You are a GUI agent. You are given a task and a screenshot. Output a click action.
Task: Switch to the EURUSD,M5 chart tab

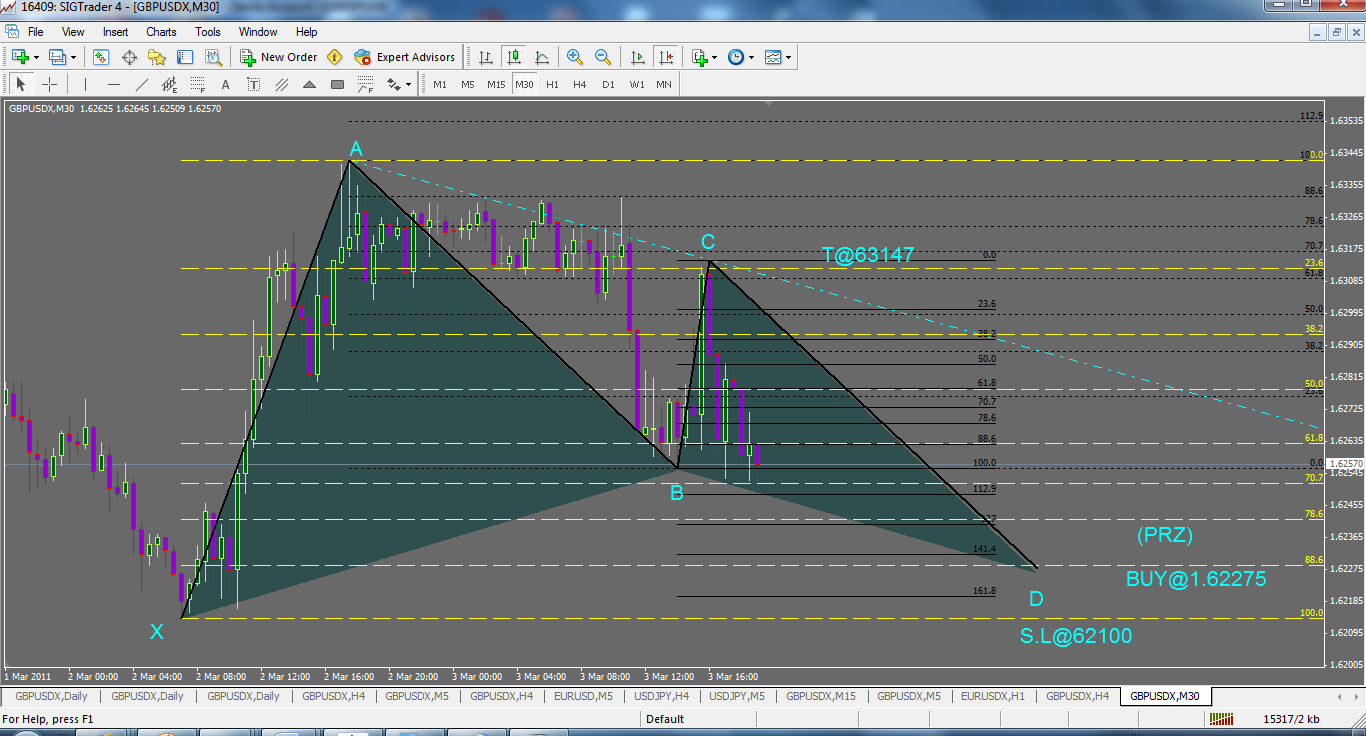(584, 696)
